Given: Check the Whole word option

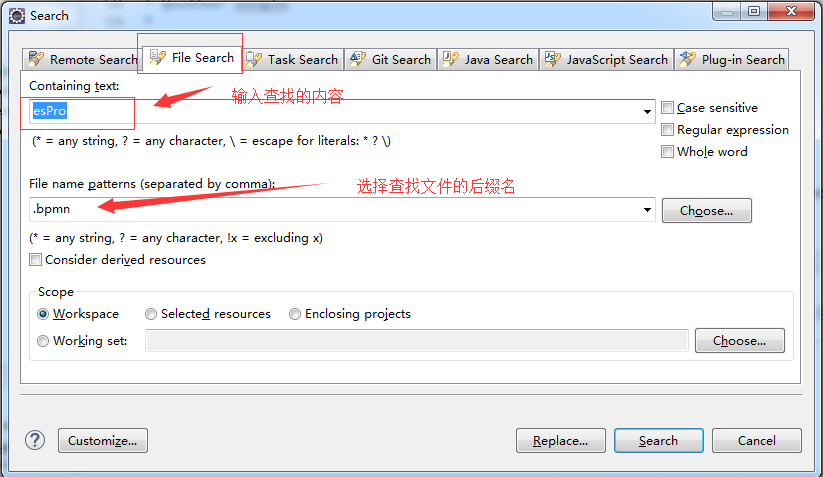Looking at the screenshot, I should point(667,152).
